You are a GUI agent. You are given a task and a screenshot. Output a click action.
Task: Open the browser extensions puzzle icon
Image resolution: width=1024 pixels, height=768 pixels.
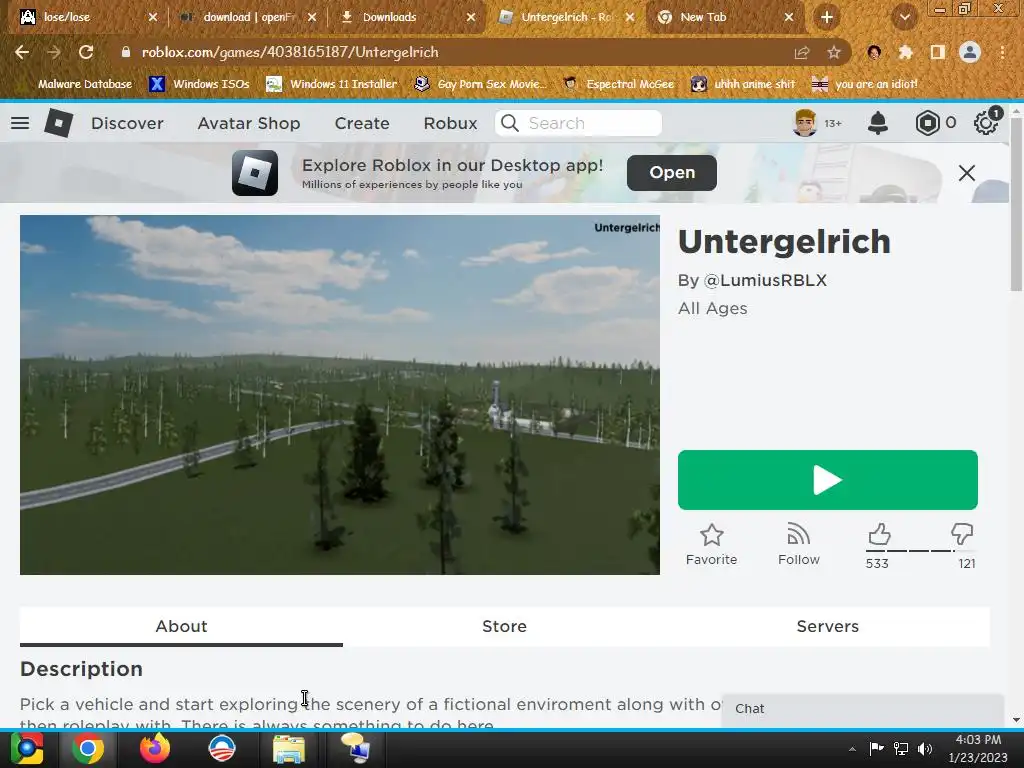click(905, 52)
